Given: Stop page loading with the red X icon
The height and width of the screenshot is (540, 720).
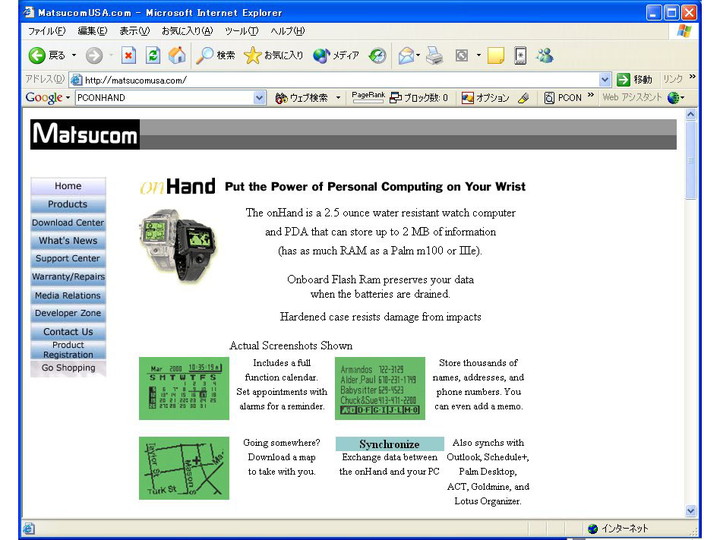Looking at the screenshot, I should (x=129, y=56).
